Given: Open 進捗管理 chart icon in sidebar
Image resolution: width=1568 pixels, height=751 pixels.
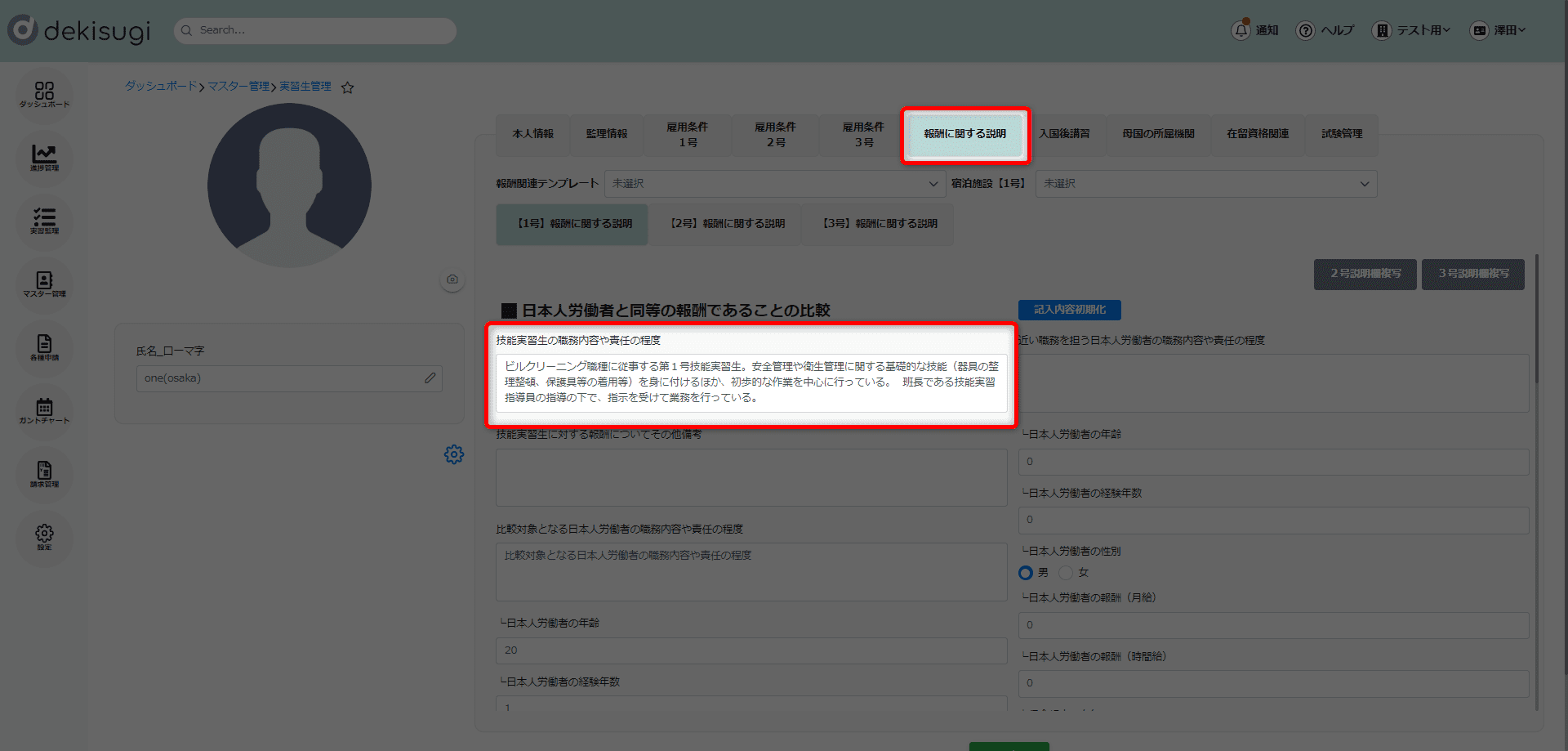Looking at the screenshot, I should 44,157.
